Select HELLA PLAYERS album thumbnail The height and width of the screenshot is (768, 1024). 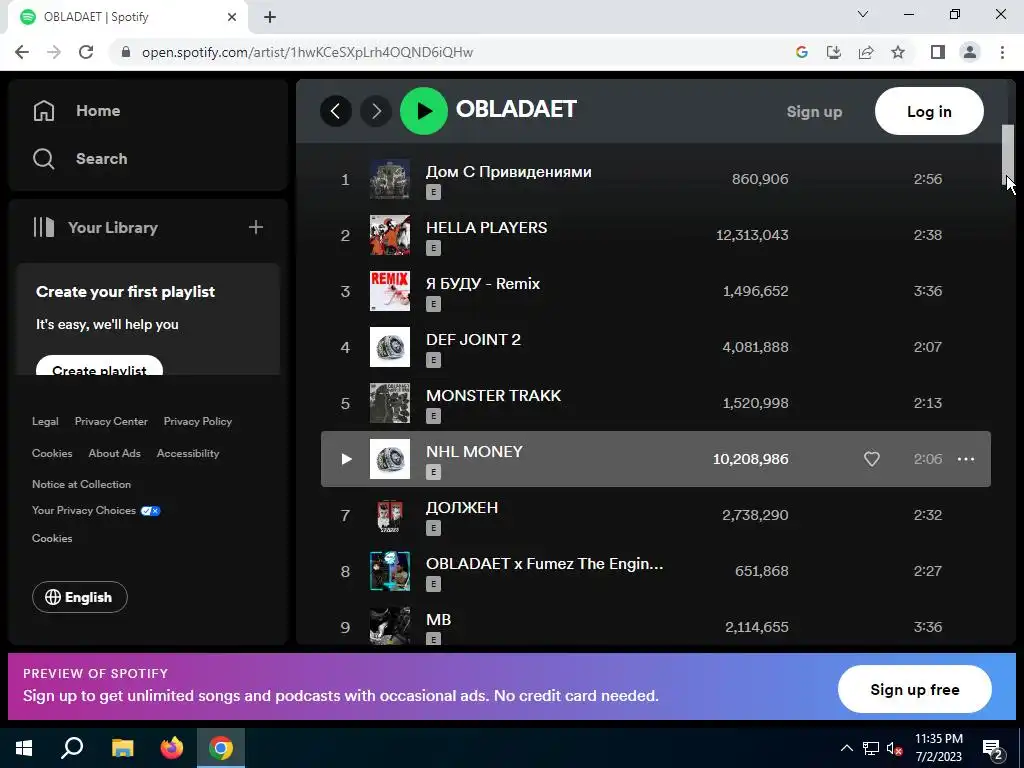(x=390, y=235)
